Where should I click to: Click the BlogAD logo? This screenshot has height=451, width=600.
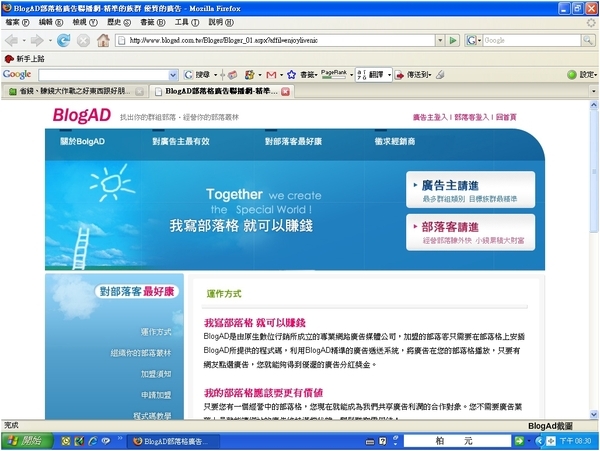tap(82, 115)
